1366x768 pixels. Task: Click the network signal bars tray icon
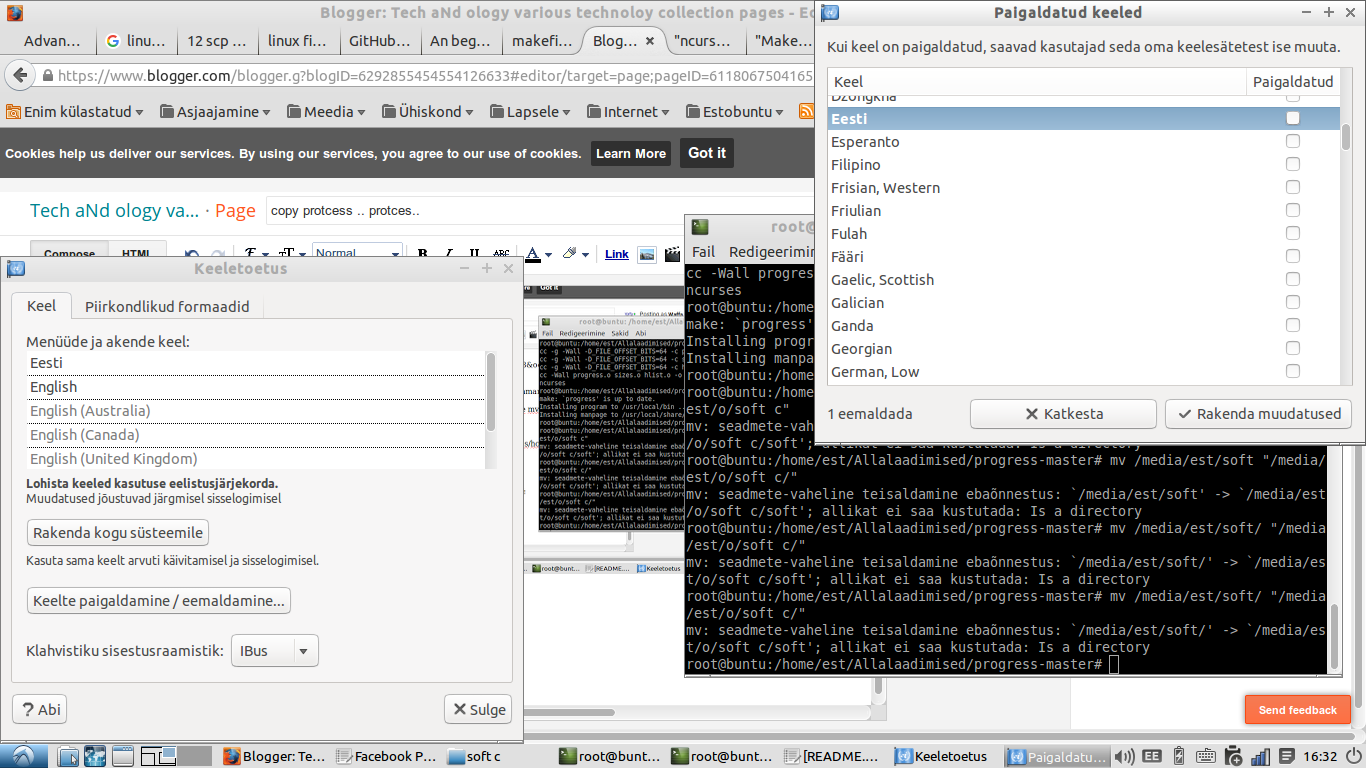1260,757
